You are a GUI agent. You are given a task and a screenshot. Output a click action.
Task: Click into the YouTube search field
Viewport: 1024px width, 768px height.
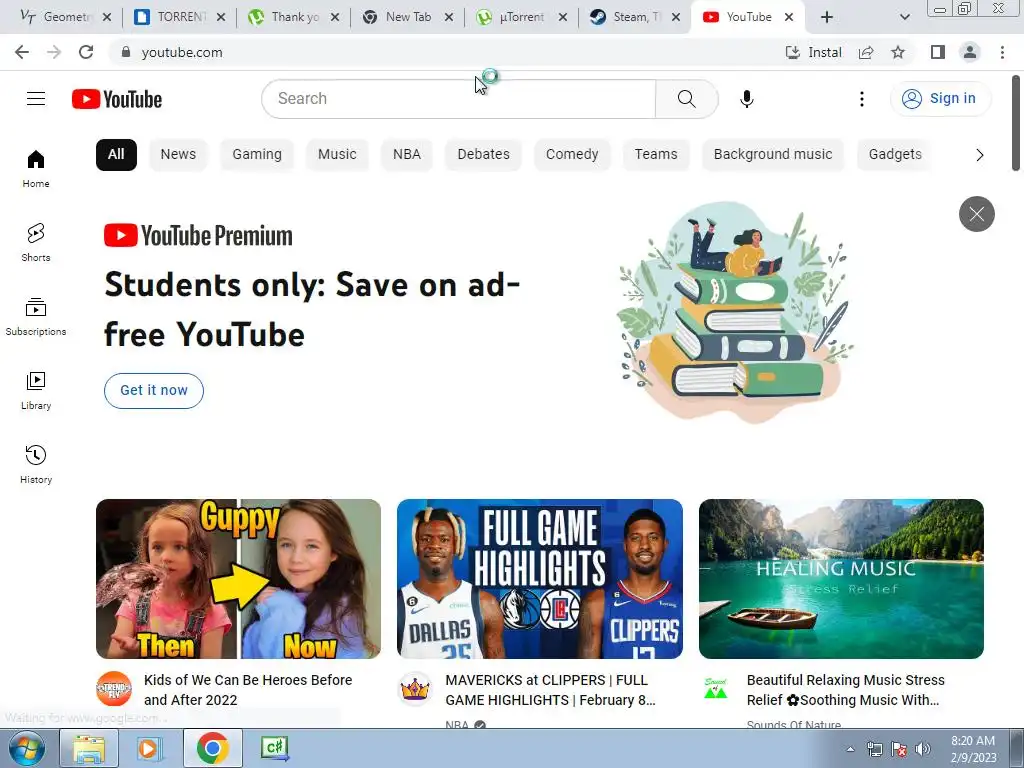click(x=458, y=99)
